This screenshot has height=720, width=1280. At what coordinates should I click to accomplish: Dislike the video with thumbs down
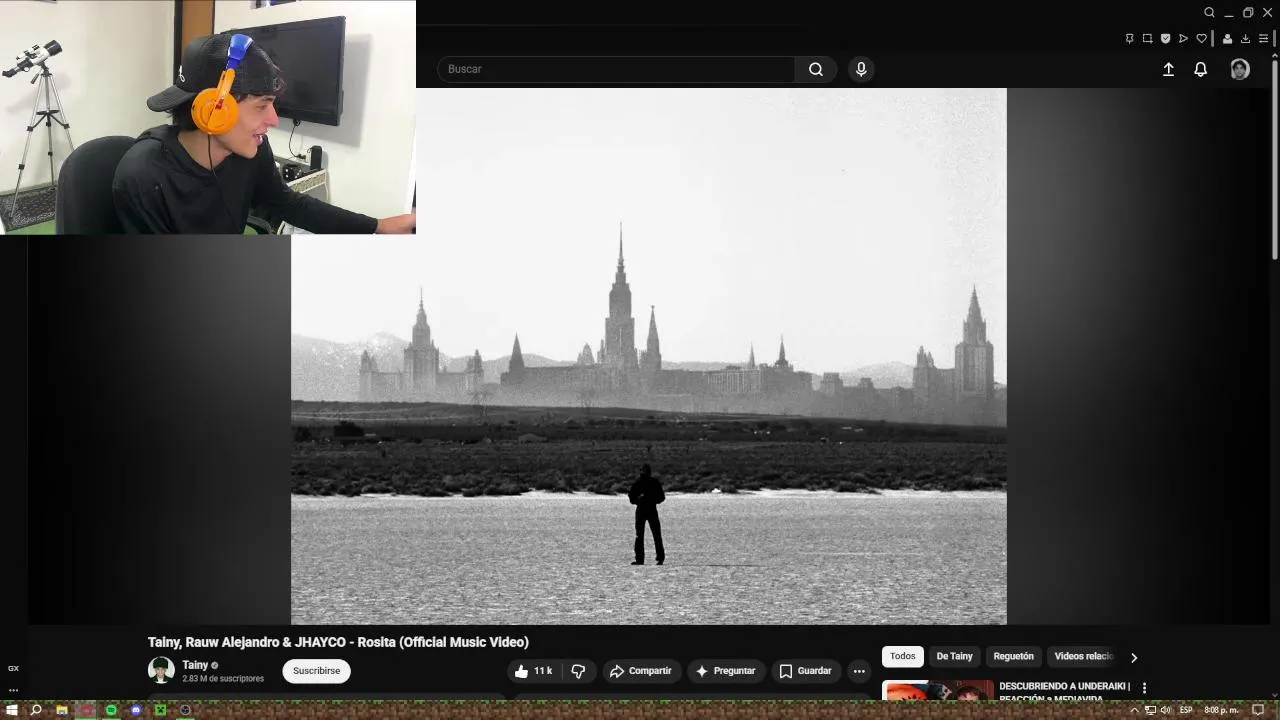tap(579, 671)
